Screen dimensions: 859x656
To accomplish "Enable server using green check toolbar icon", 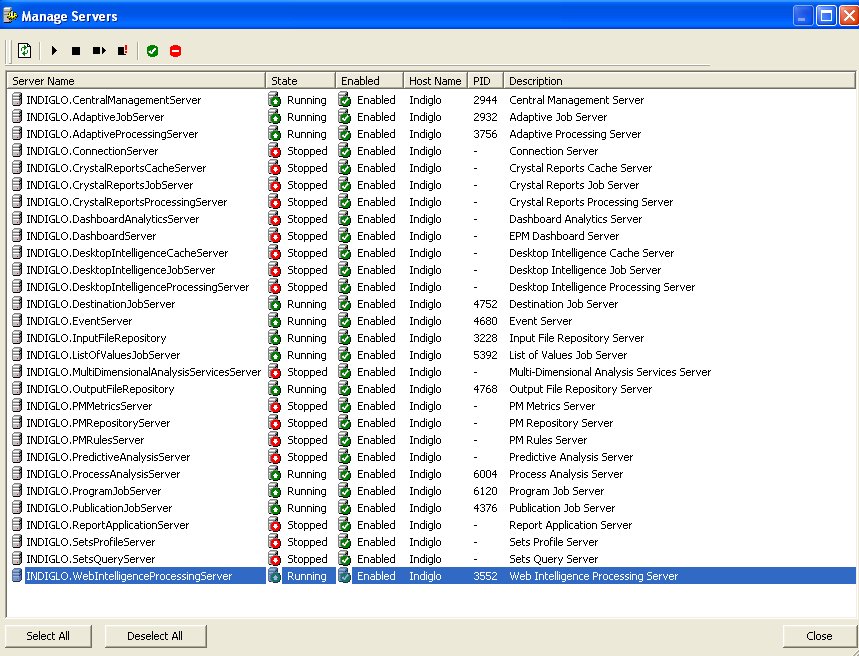I will [x=152, y=51].
